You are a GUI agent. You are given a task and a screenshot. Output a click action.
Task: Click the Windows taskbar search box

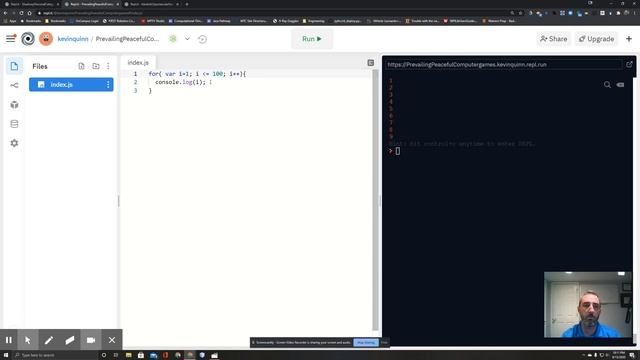click(55, 355)
